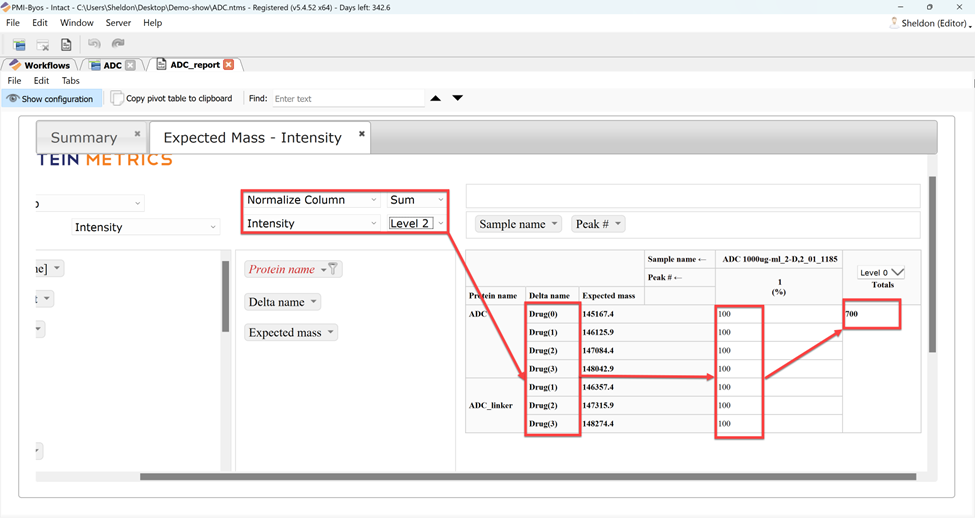This screenshot has width=975, height=518.
Task: Jump to next find result arrow
Action: 458,98
